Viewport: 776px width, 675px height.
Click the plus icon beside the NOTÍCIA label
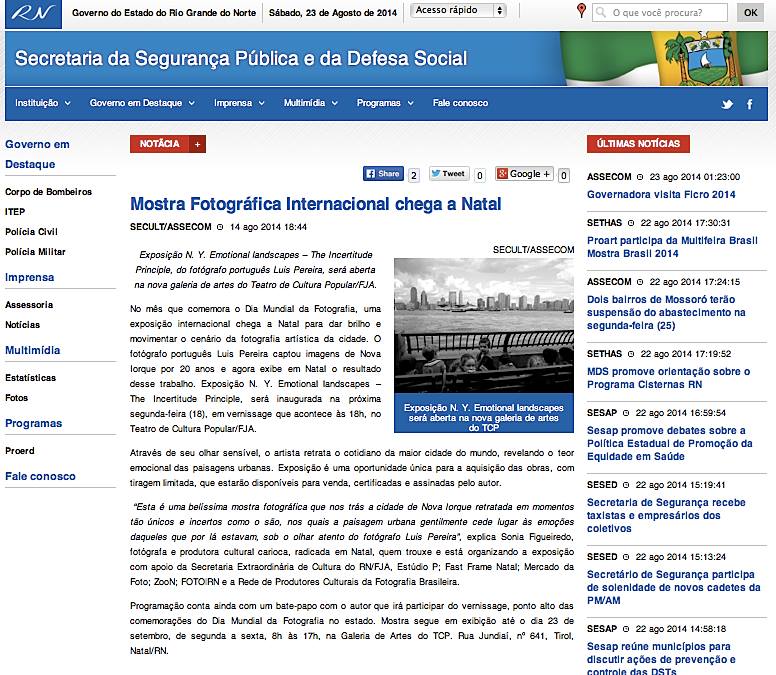coord(198,144)
